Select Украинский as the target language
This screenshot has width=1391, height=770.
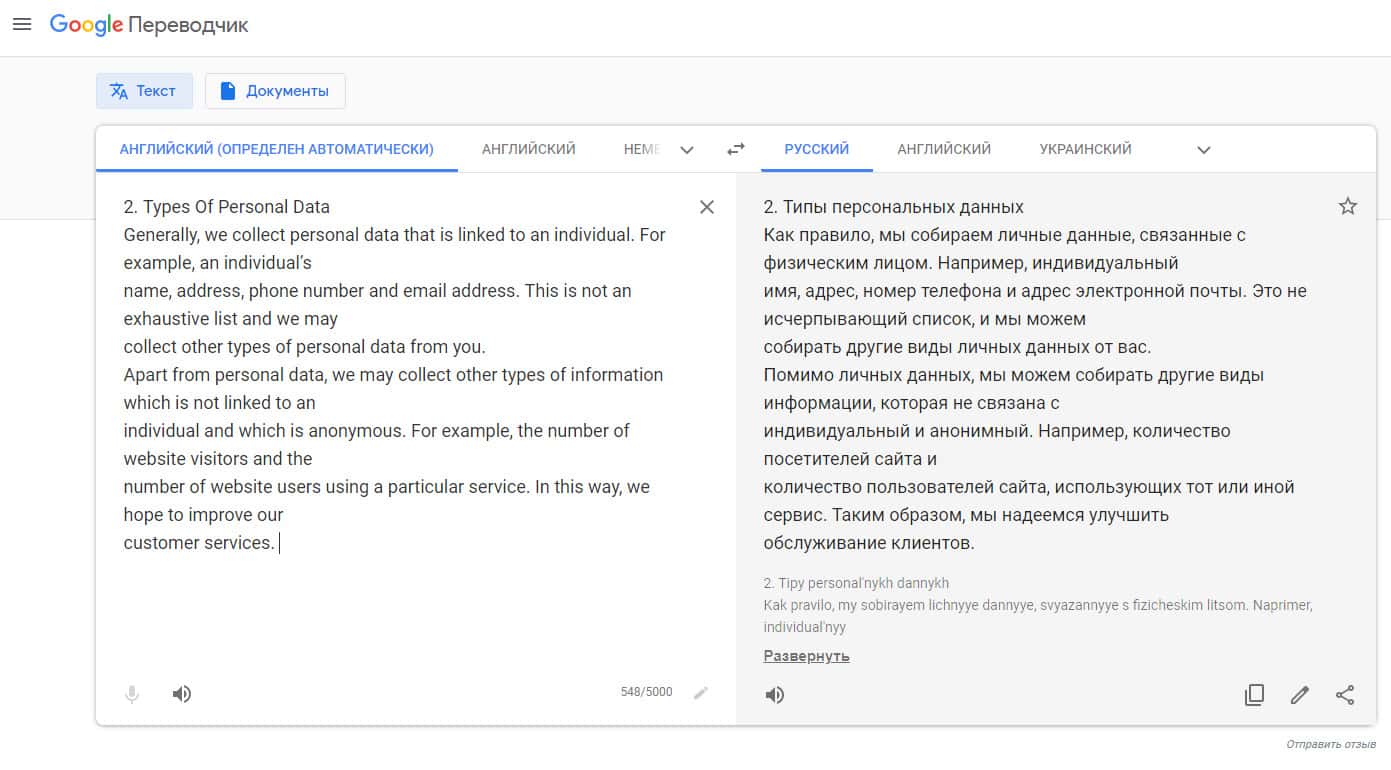tap(1085, 149)
